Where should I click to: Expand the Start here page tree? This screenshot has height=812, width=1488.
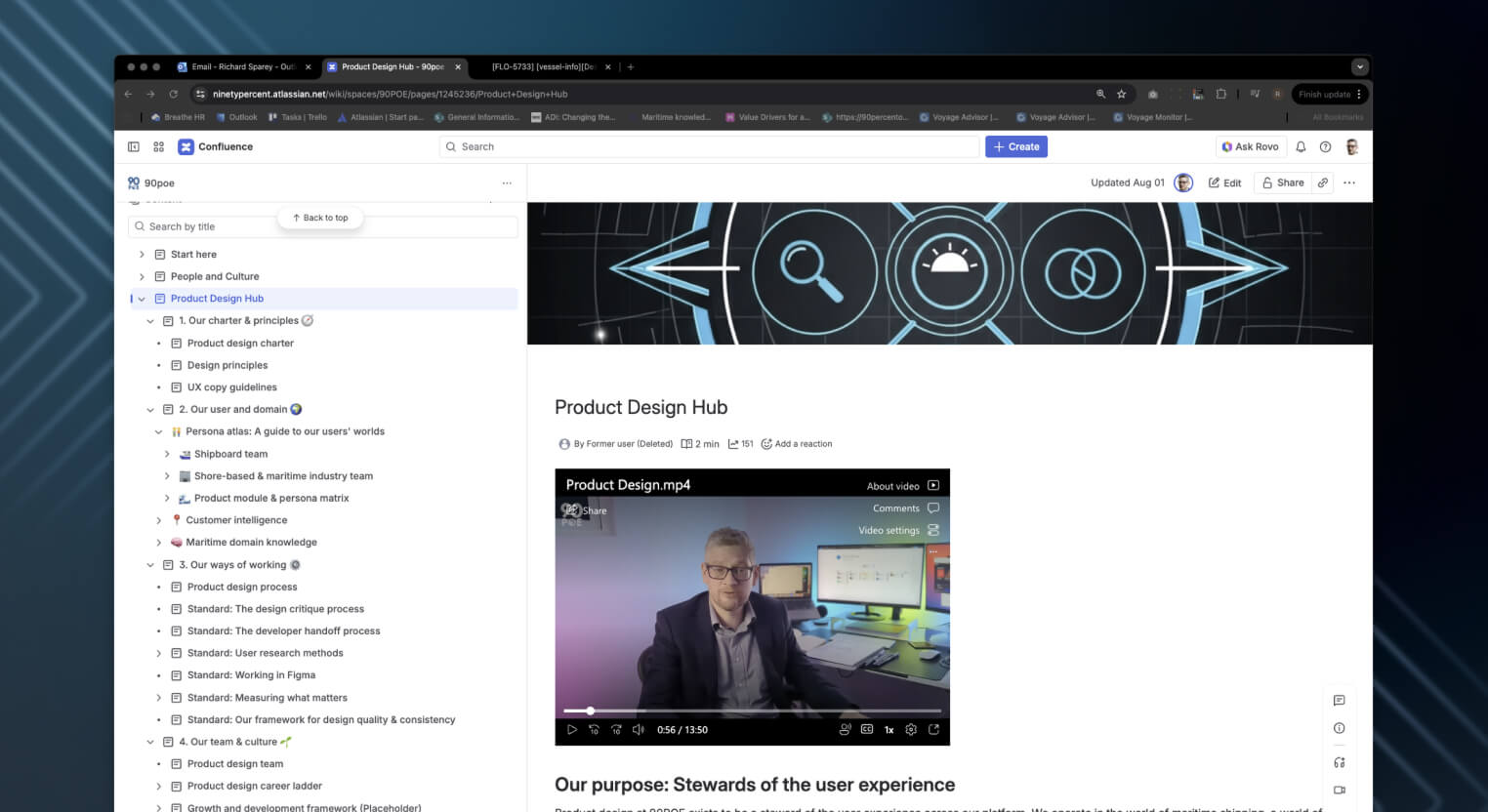coord(142,255)
